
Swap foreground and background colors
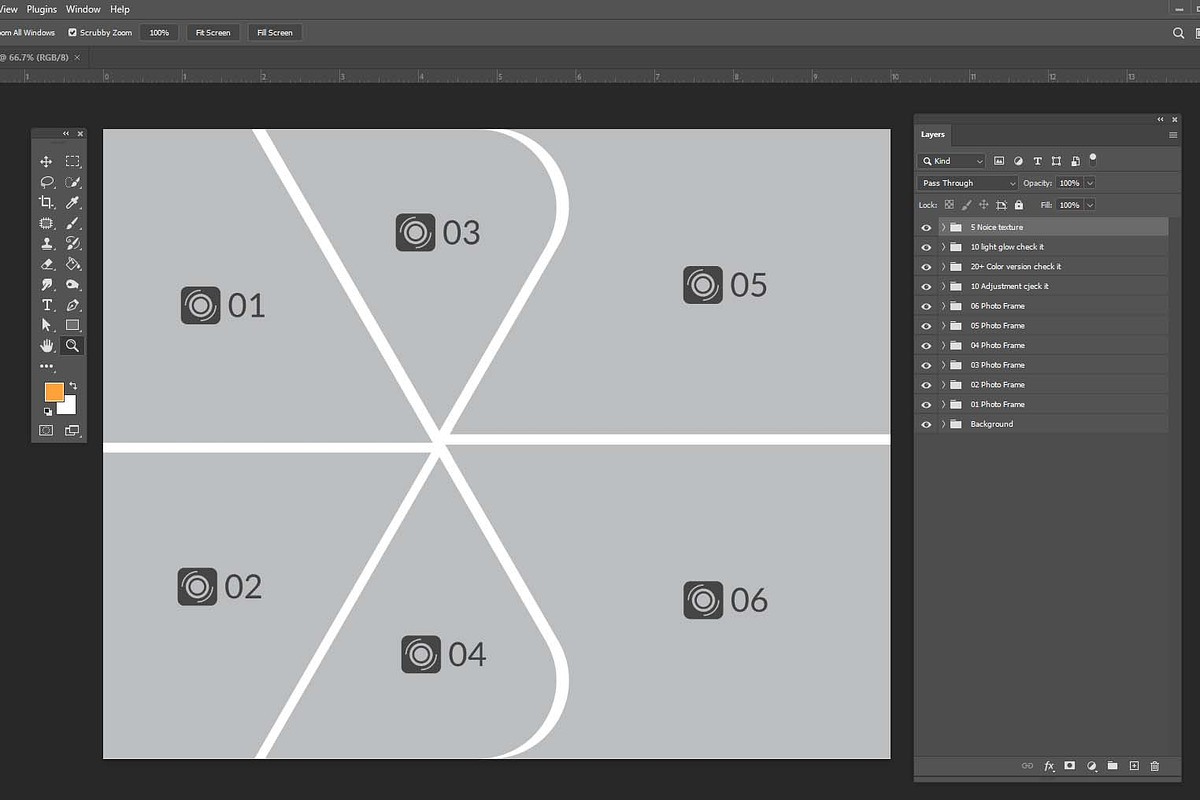pyautogui.click(x=73, y=385)
